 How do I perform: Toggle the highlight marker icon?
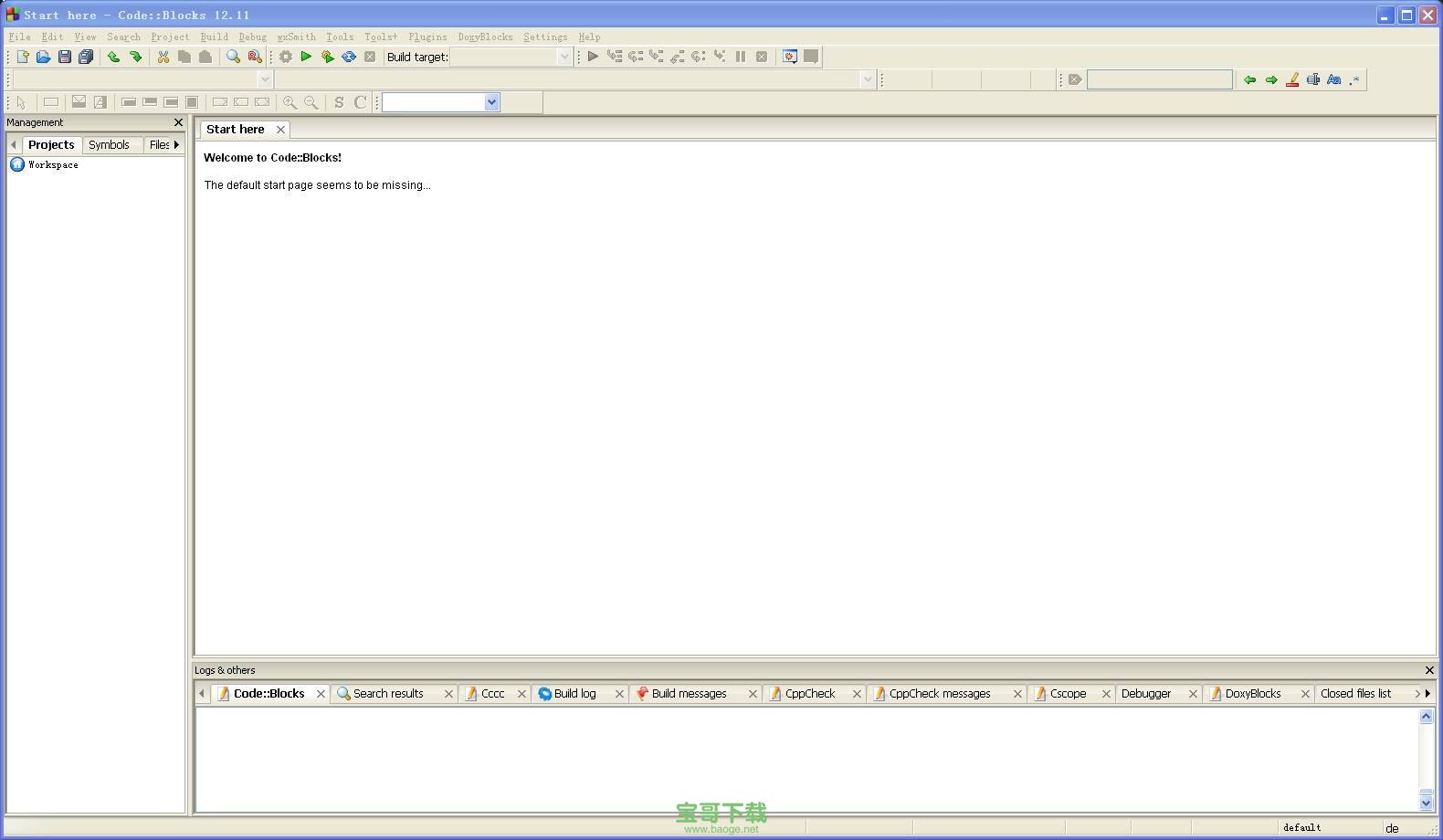point(1292,79)
